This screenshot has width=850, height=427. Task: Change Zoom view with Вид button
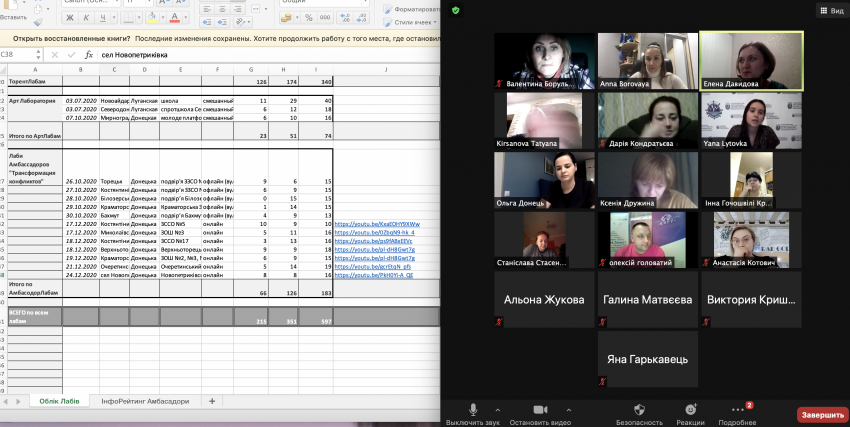coord(832,10)
